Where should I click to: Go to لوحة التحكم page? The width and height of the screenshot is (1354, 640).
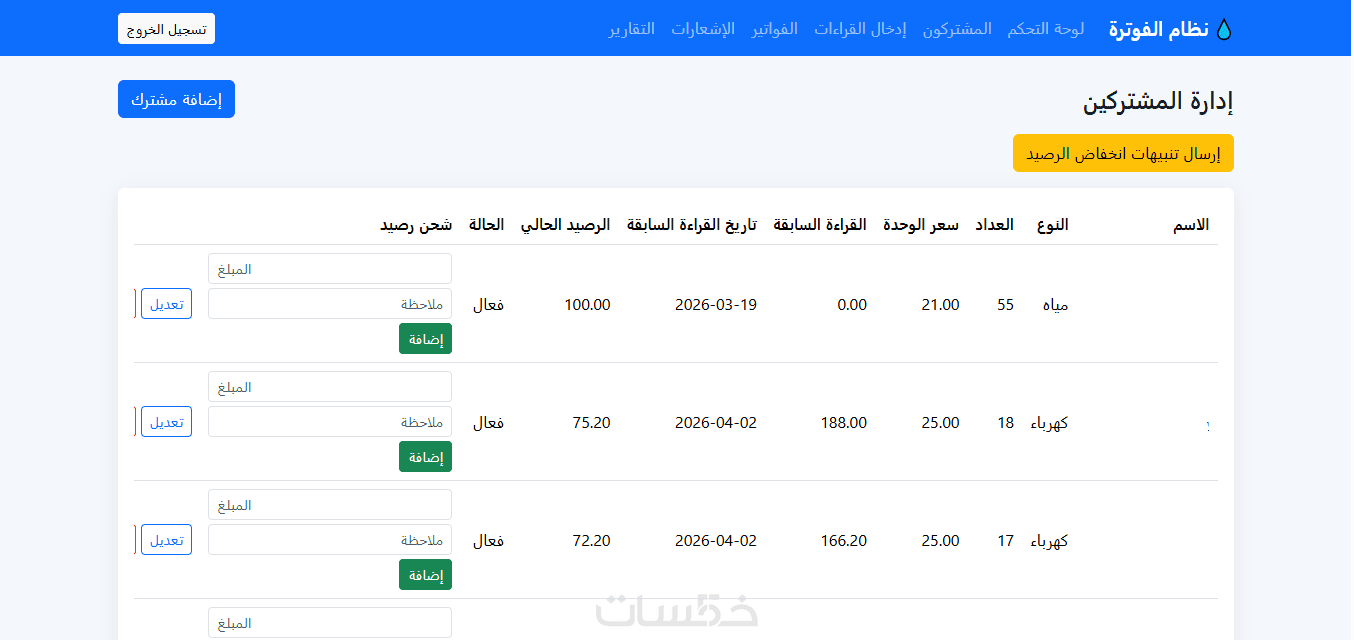point(1046,29)
